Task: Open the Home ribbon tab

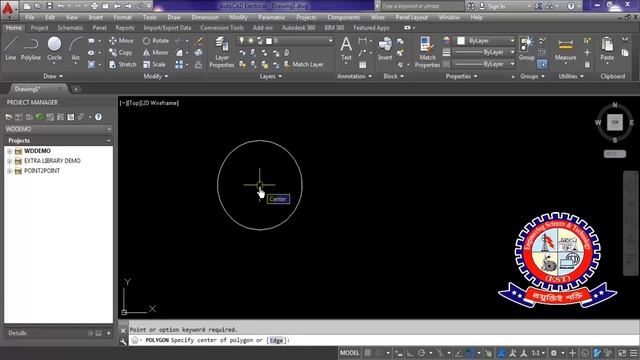Action: 14,28
